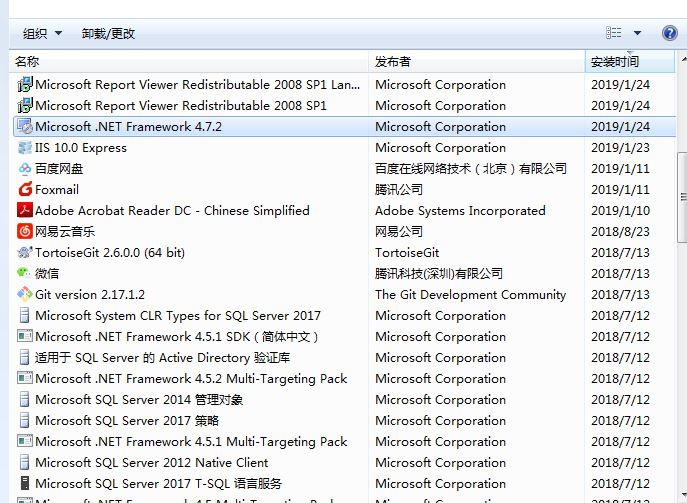Click publisher '网易公司' cell
The image size is (687, 503).
click(x=399, y=231)
